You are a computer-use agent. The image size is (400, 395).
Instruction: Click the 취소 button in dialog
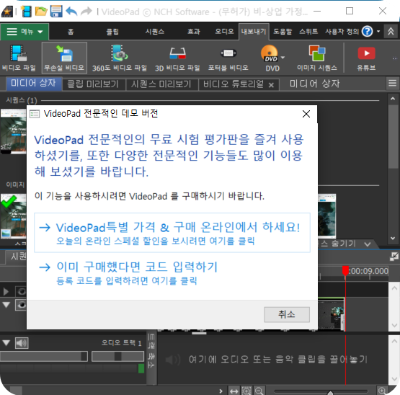pos(287,314)
